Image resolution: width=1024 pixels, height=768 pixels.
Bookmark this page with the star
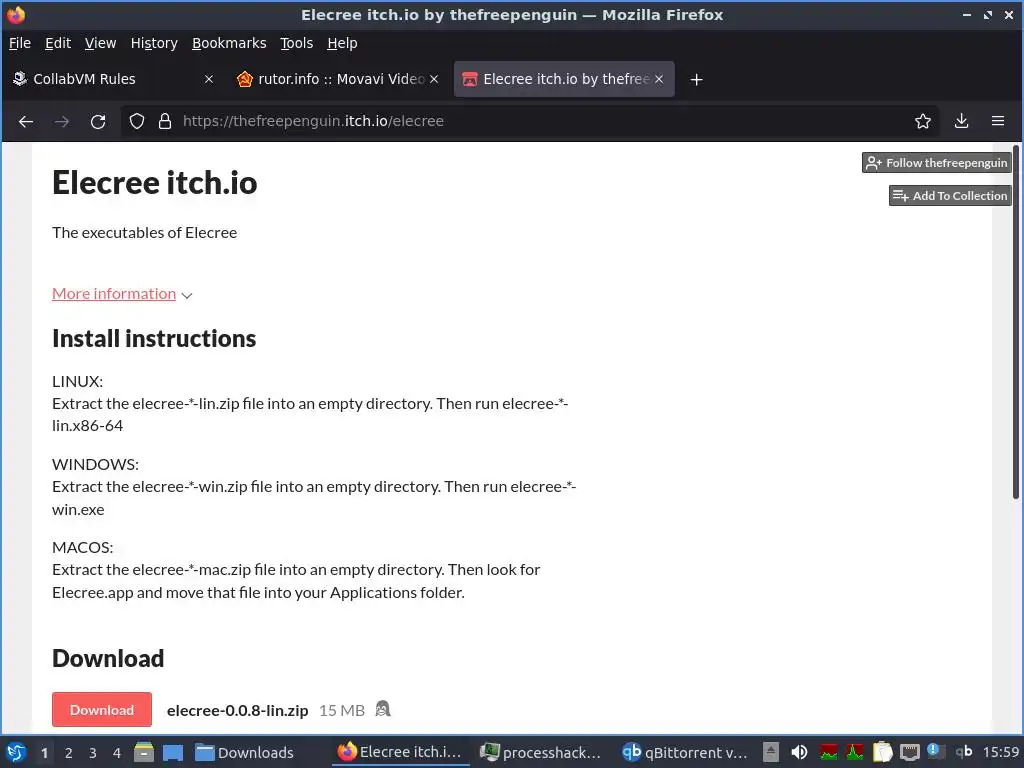coord(923,121)
